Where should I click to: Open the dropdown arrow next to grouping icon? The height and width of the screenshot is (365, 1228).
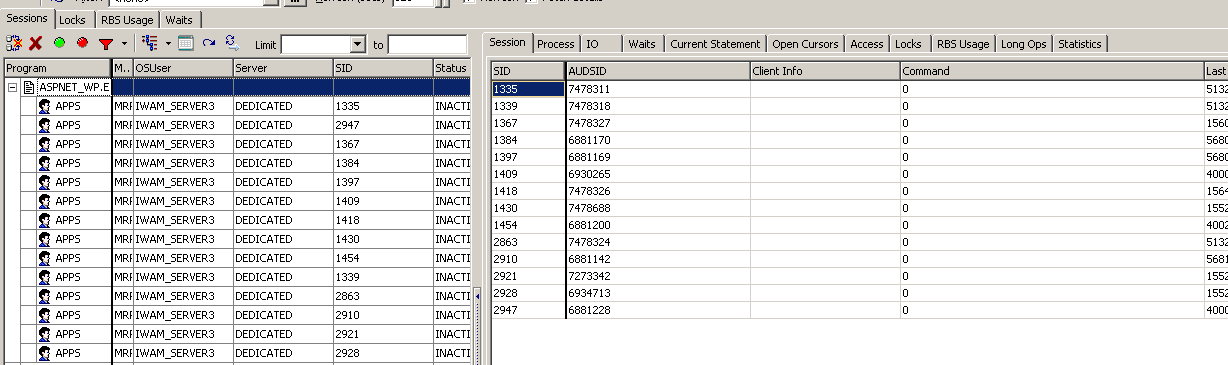click(x=168, y=44)
